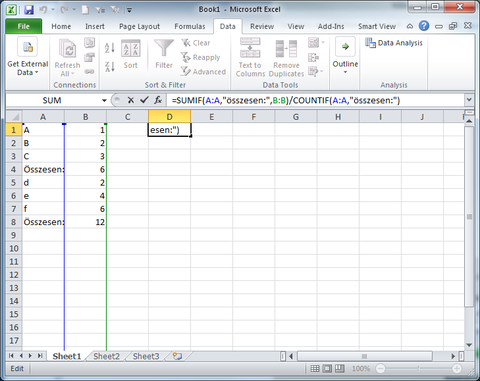Open the Sort dialog button
Screen dimensions: 480x381
coord(130,55)
